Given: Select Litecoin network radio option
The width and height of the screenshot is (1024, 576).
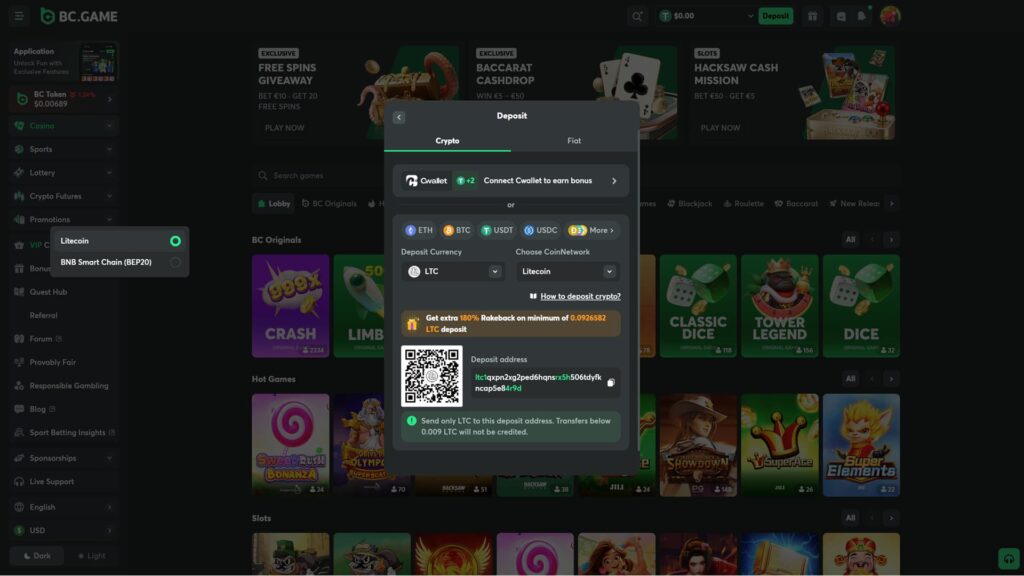Looking at the screenshot, I should click(x=175, y=241).
